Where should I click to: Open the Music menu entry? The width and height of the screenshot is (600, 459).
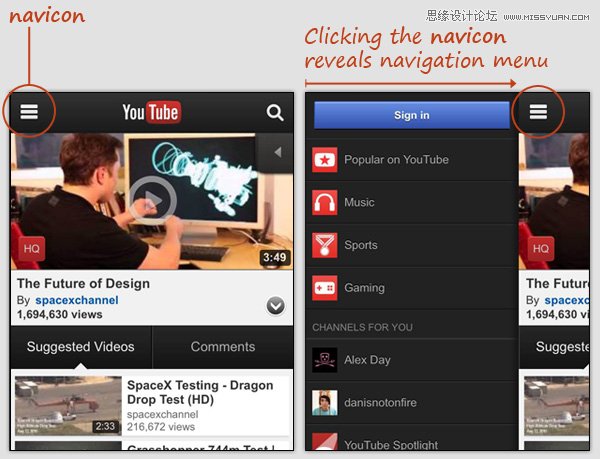pos(412,202)
